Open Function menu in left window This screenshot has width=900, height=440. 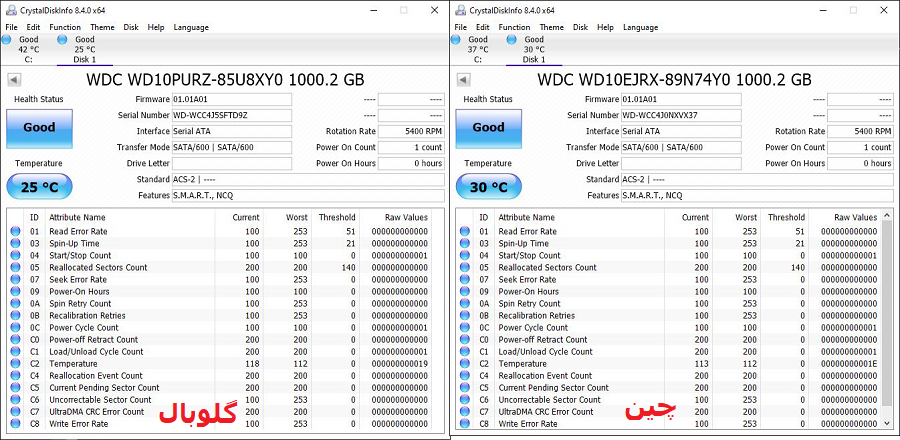point(65,27)
